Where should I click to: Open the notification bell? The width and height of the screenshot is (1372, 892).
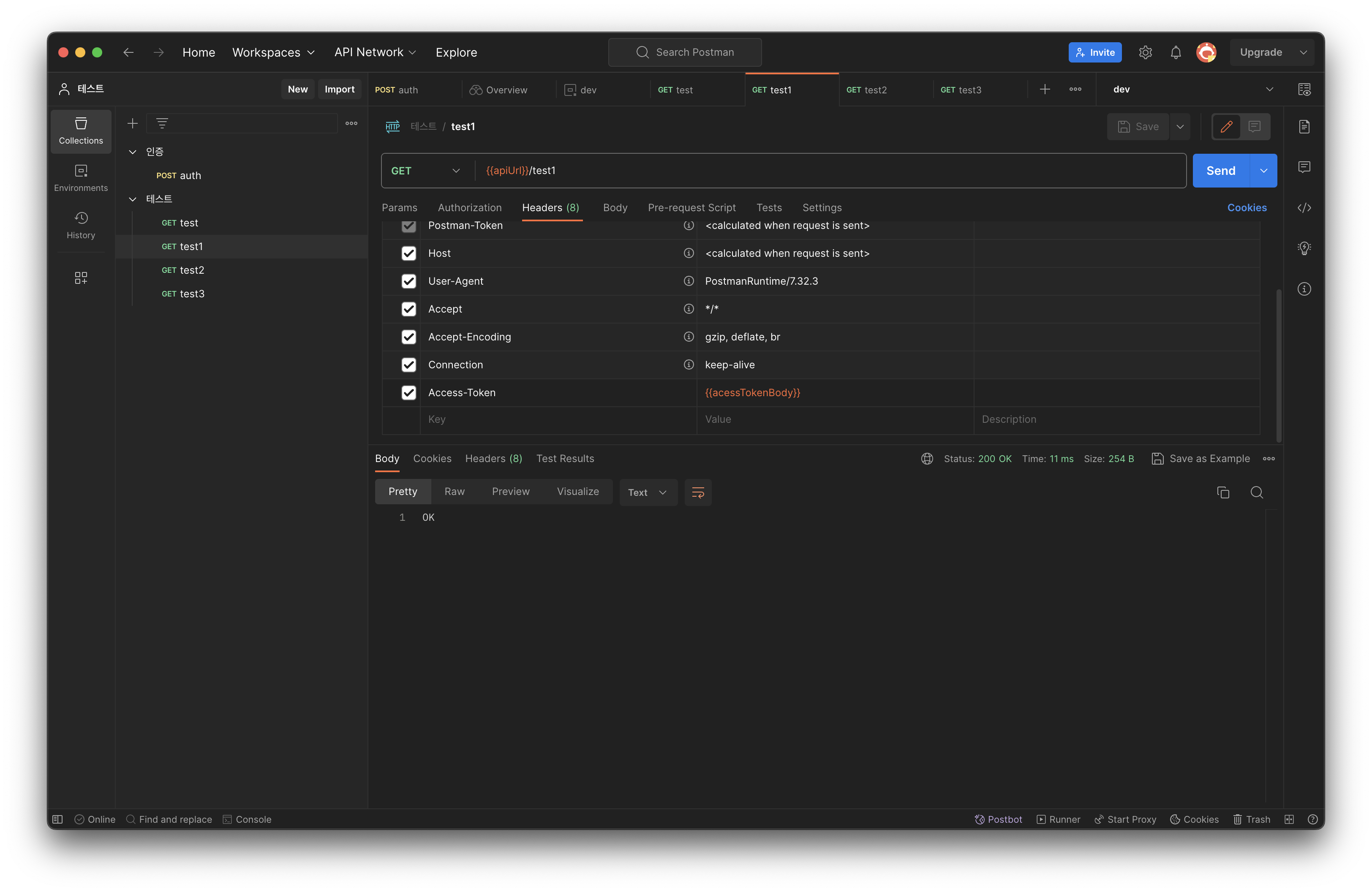pos(1176,52)
